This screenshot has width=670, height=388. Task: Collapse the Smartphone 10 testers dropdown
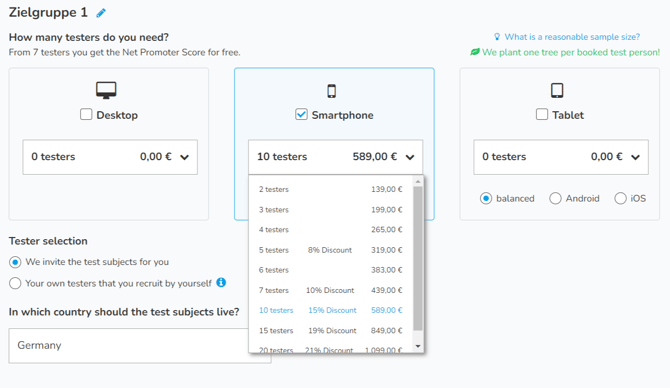[335, 157]
